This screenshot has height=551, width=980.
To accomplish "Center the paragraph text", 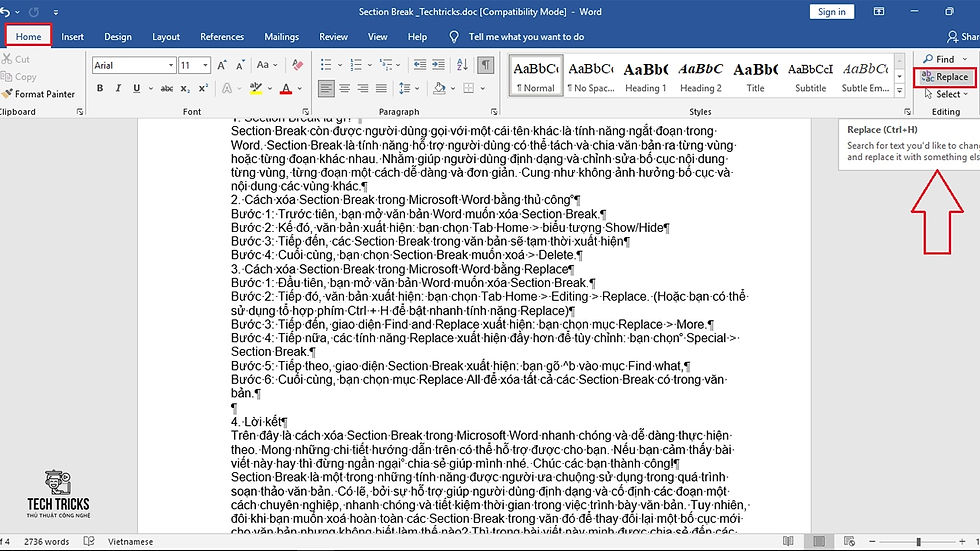I will pyautogui.click(x=344, y=89).
